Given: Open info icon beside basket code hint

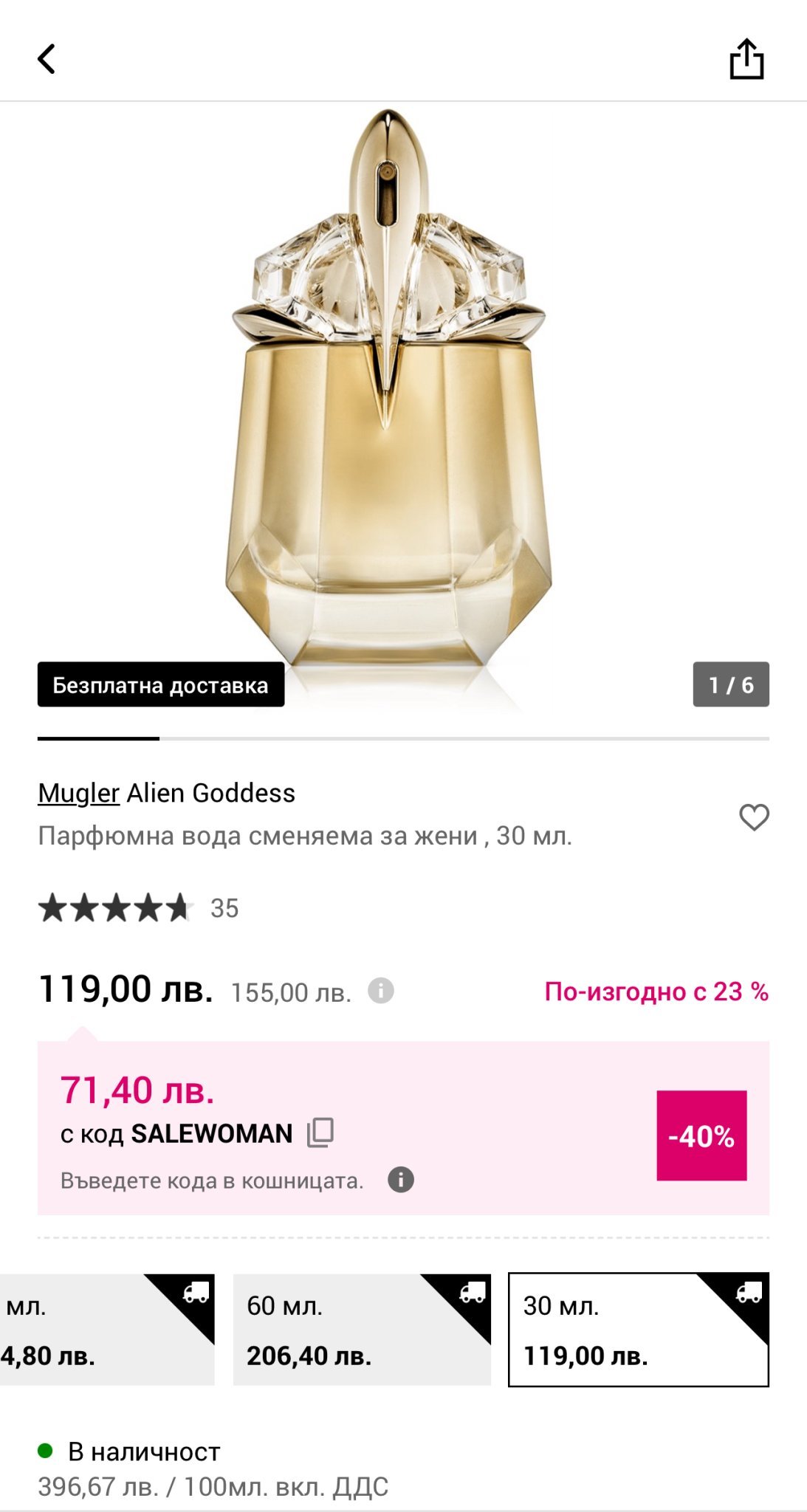Looking at the screenshot, I should [401, 1180].
